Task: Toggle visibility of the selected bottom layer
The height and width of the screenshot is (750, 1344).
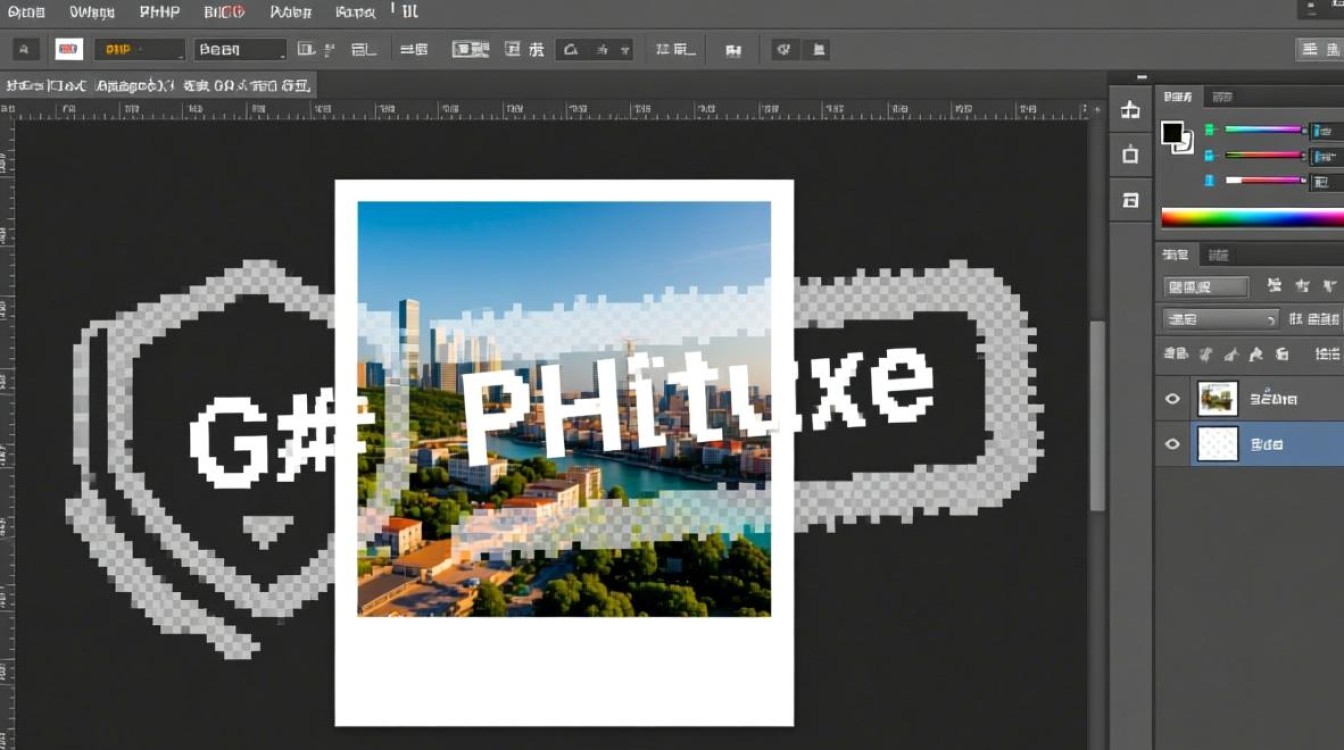Action: tap(1173, 444)
